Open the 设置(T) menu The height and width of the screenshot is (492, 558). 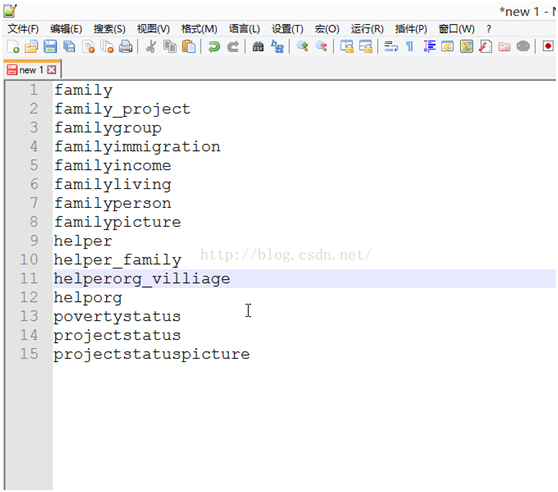(288, 29)
